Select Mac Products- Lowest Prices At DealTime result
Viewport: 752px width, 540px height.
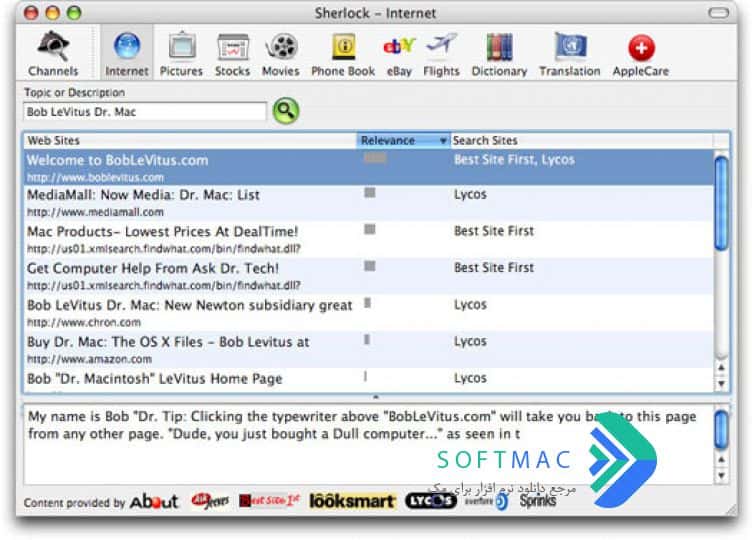(368, 239)
